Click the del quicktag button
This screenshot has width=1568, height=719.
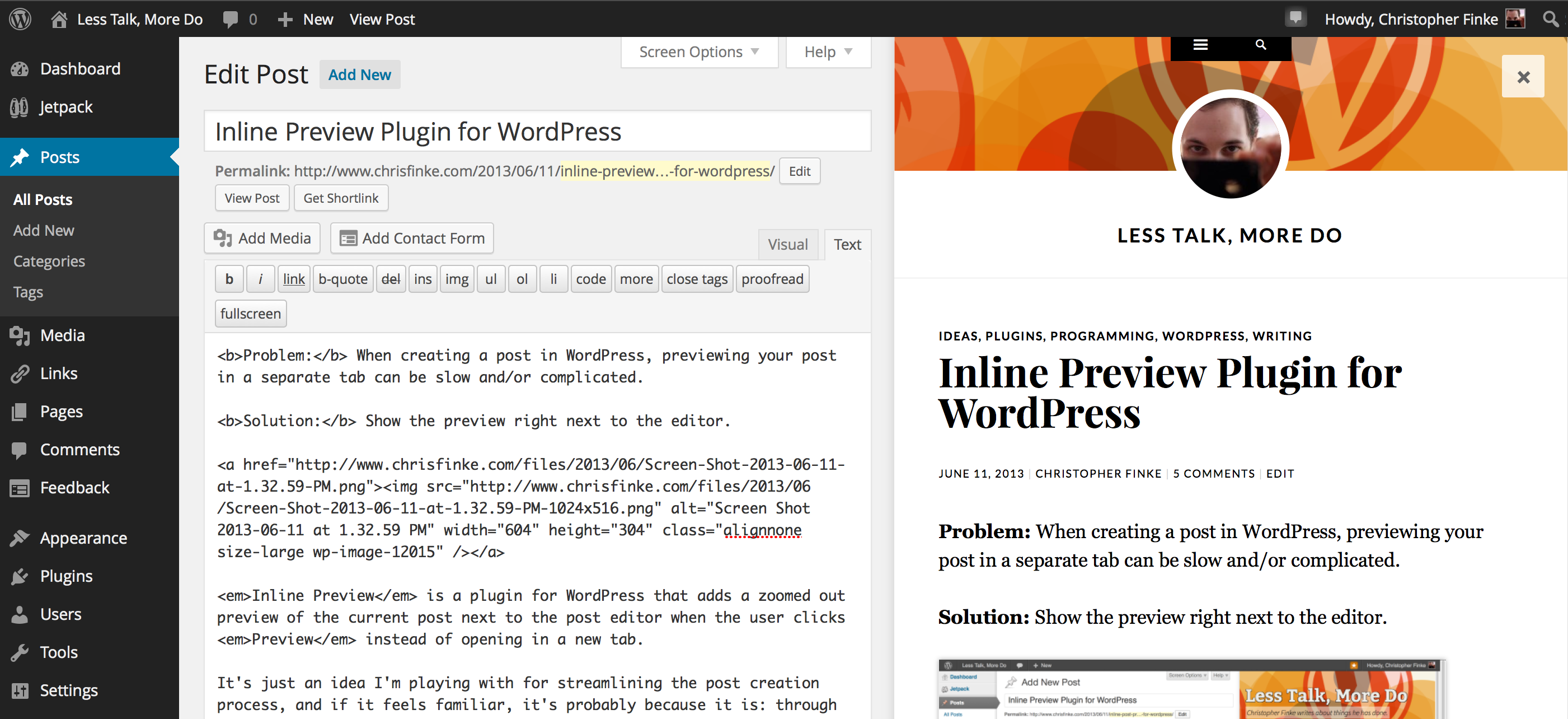pos(391,279)
